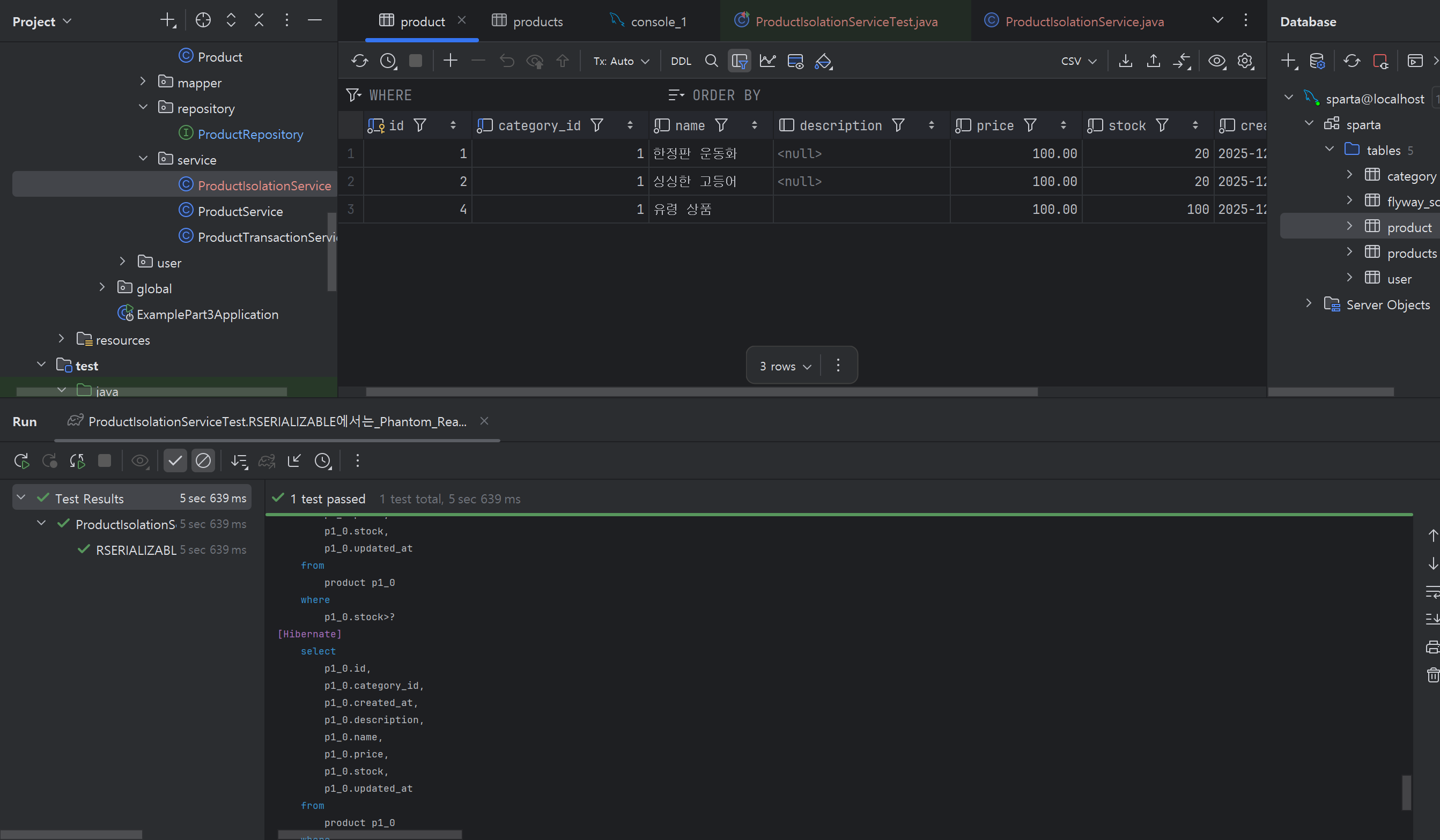Select the Test Results root node
The width and height of the screenshot is (1440, 840).
pos(132,498)
